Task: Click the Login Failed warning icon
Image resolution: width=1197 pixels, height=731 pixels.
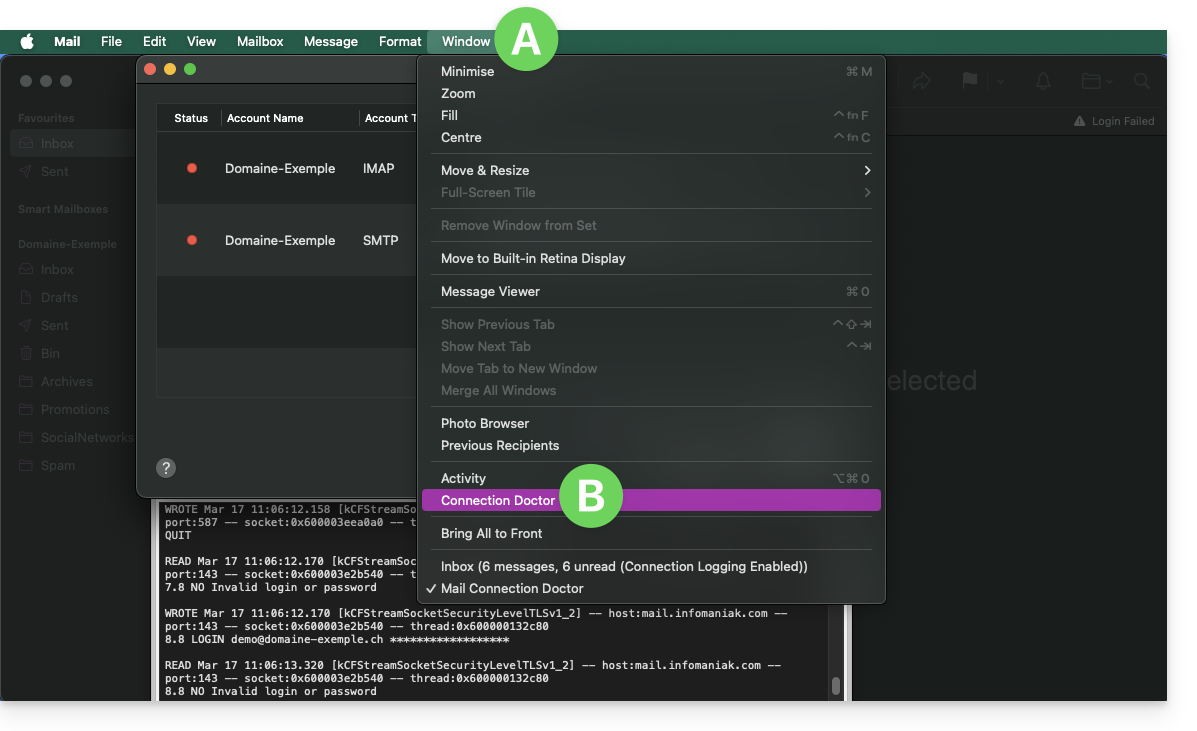Action: pos(1079,121)
